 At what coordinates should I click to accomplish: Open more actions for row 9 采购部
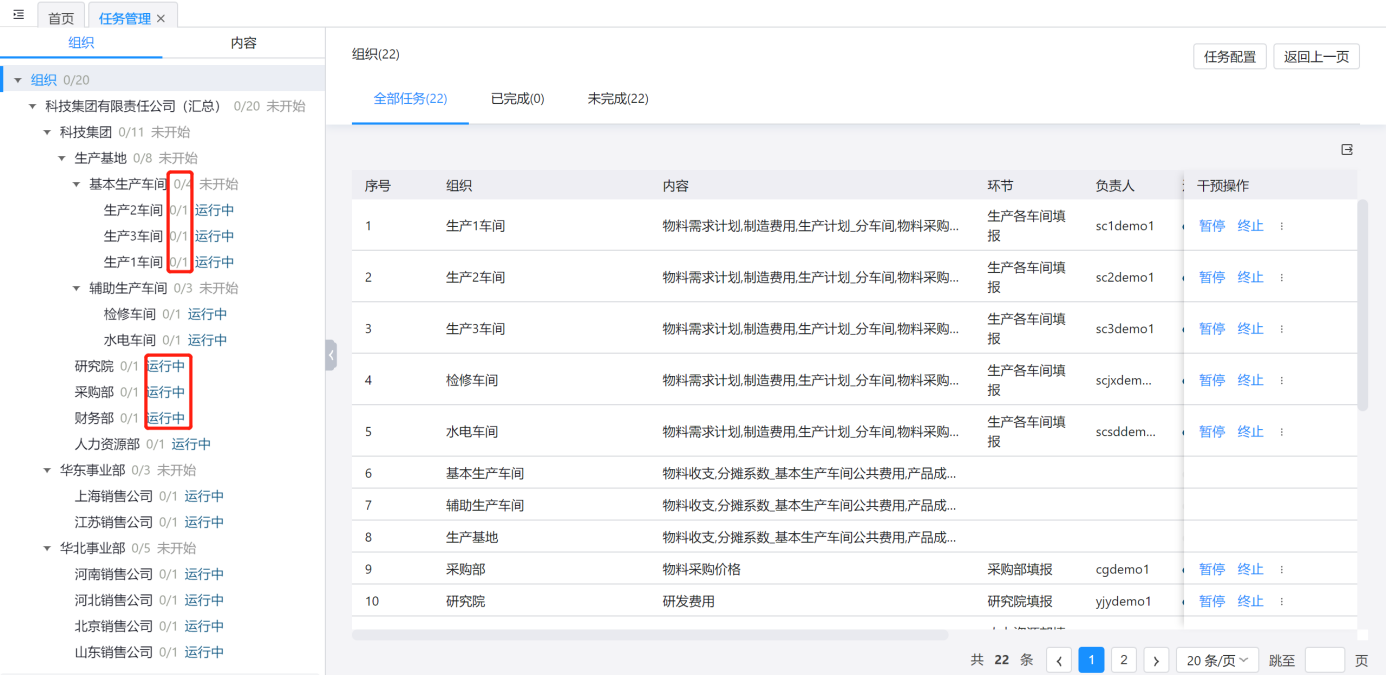tap(1282, 570)
